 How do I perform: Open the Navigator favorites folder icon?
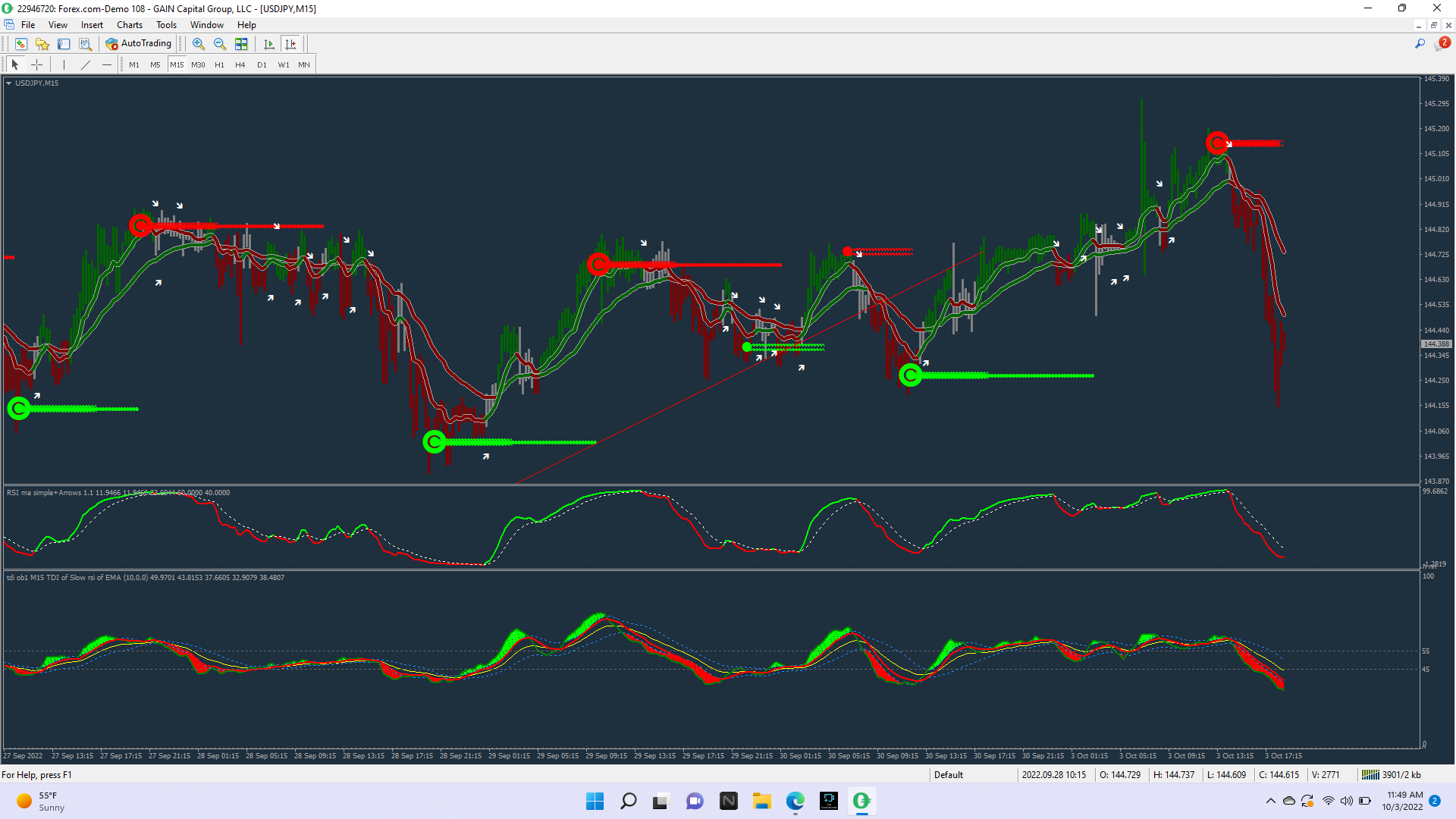pos(42,44)
